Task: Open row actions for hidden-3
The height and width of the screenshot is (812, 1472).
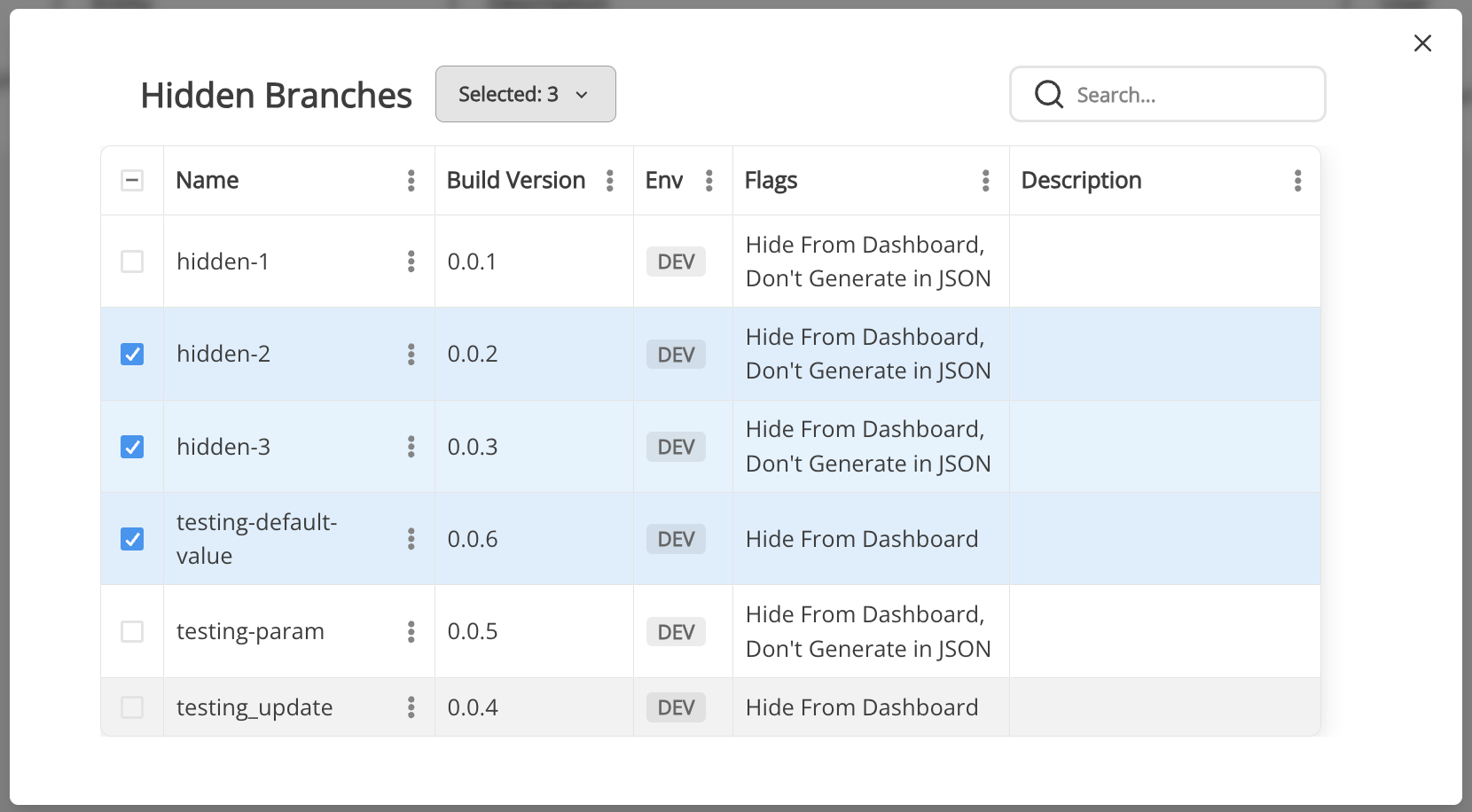Action: (411, 447)
